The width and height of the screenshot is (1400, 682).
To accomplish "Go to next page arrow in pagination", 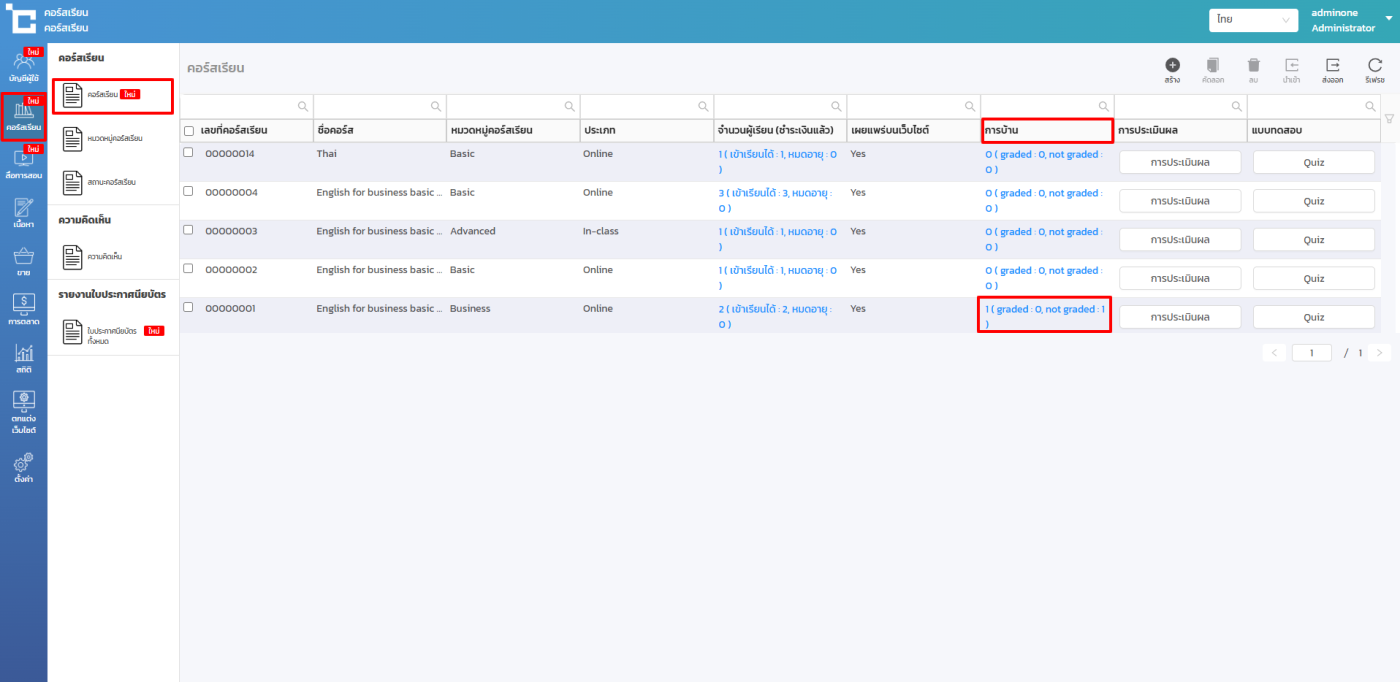I will click(x=1380, y=352).
